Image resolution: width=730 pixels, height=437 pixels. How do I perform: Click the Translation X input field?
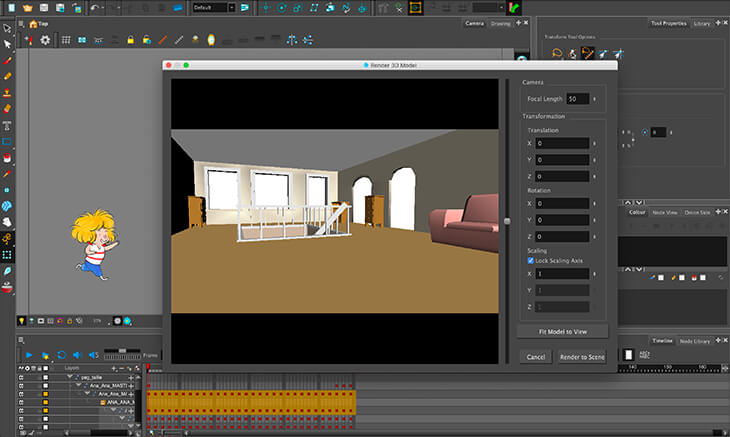click(x=562, y=143)
